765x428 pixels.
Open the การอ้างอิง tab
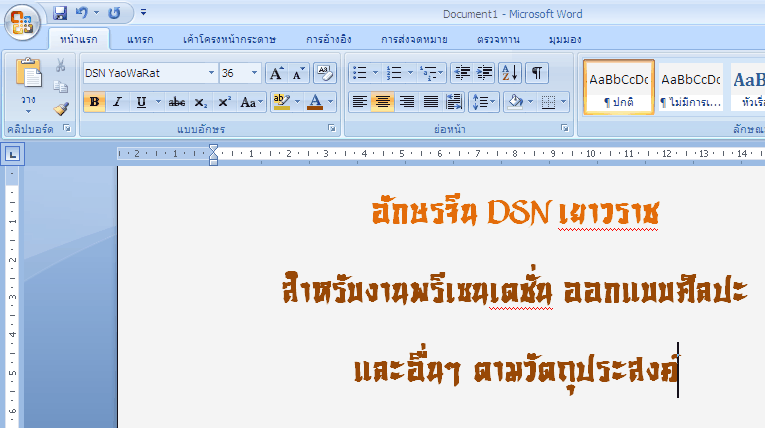[329, 40]
